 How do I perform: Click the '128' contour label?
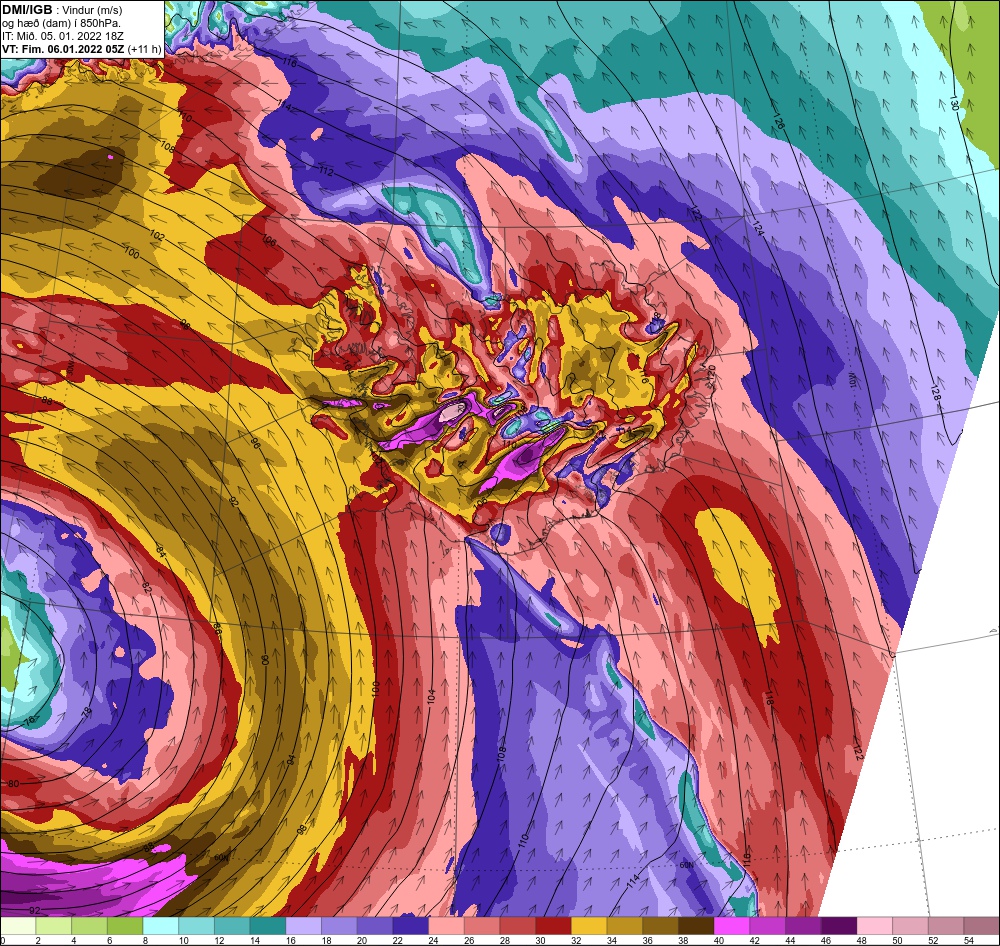click(935, 393)
